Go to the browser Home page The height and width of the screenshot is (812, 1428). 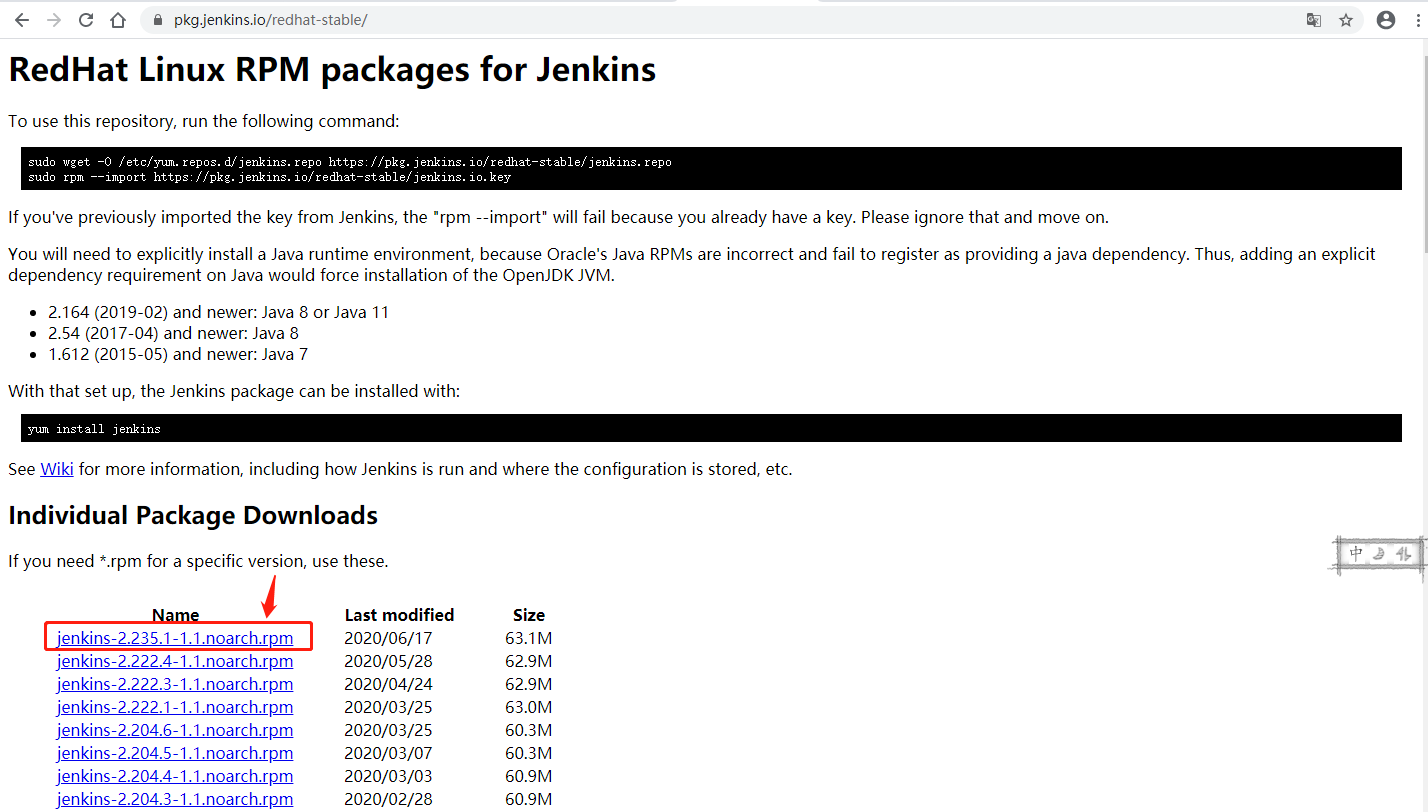pos(118,20)
